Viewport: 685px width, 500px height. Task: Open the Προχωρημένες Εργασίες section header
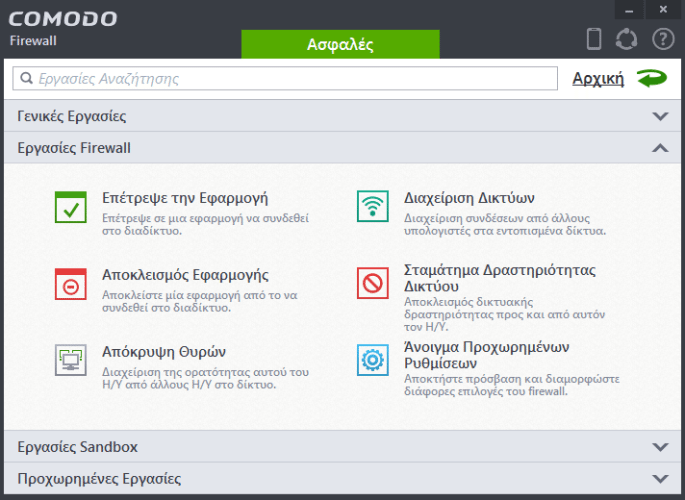342,478
